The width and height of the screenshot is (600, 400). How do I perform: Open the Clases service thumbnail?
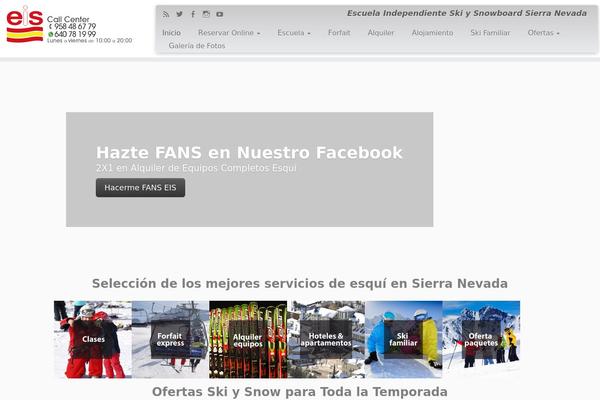pos(93,339)
